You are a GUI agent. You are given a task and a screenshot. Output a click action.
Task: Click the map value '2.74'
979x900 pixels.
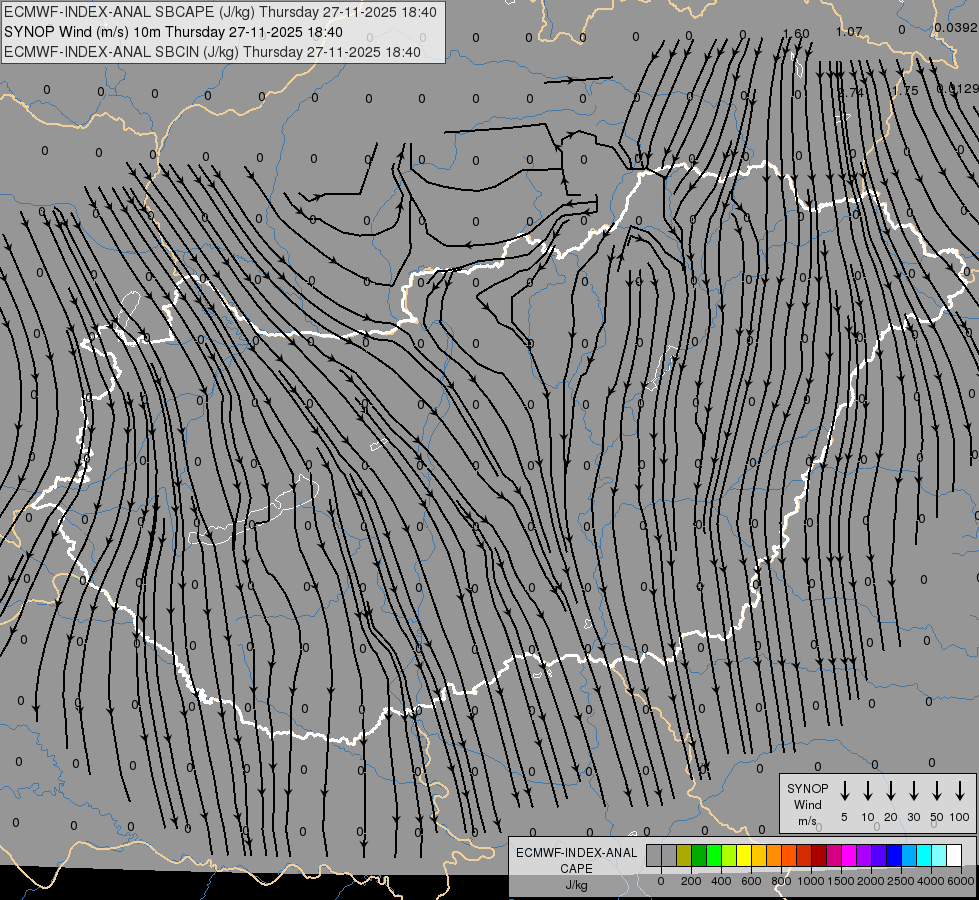[850, 92]
